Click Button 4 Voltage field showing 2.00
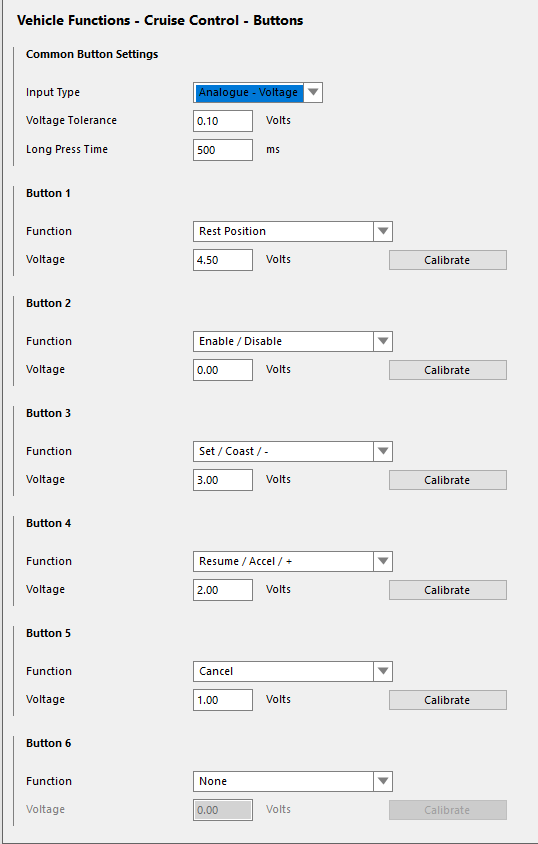Screen dimensions: 538x844 coord(223,590)
